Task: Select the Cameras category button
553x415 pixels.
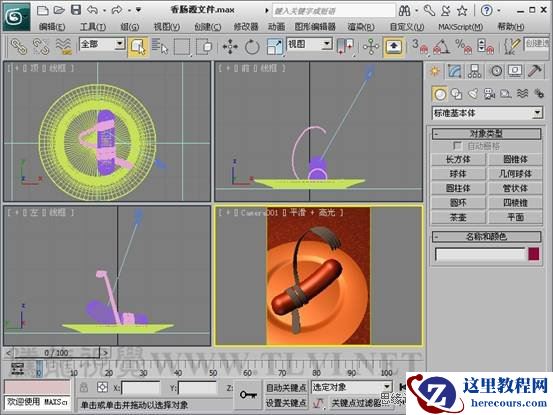Action: (x=490, y=94)
